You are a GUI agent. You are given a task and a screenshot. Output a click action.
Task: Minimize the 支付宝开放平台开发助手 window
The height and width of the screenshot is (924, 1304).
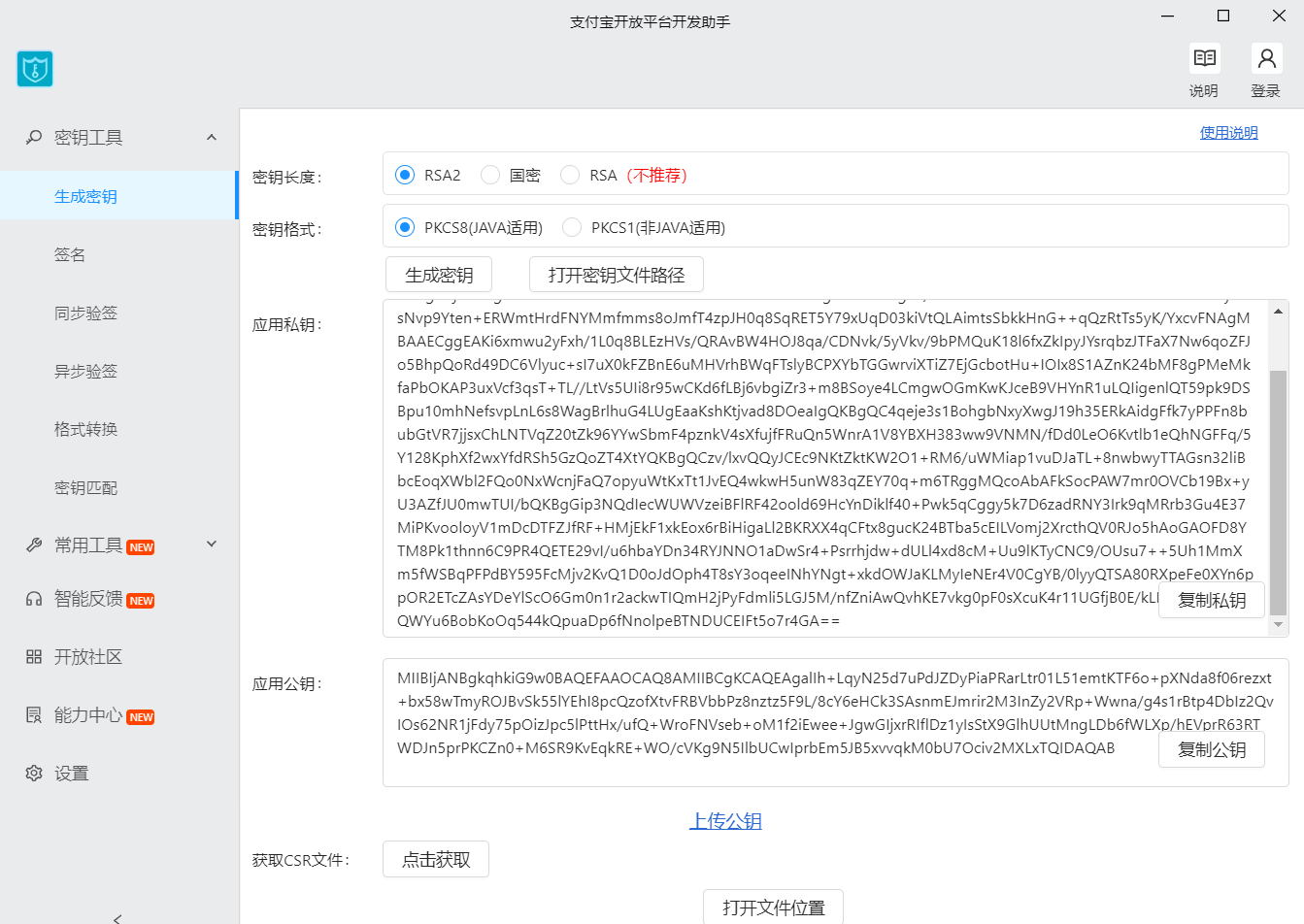pos(1168,16)
